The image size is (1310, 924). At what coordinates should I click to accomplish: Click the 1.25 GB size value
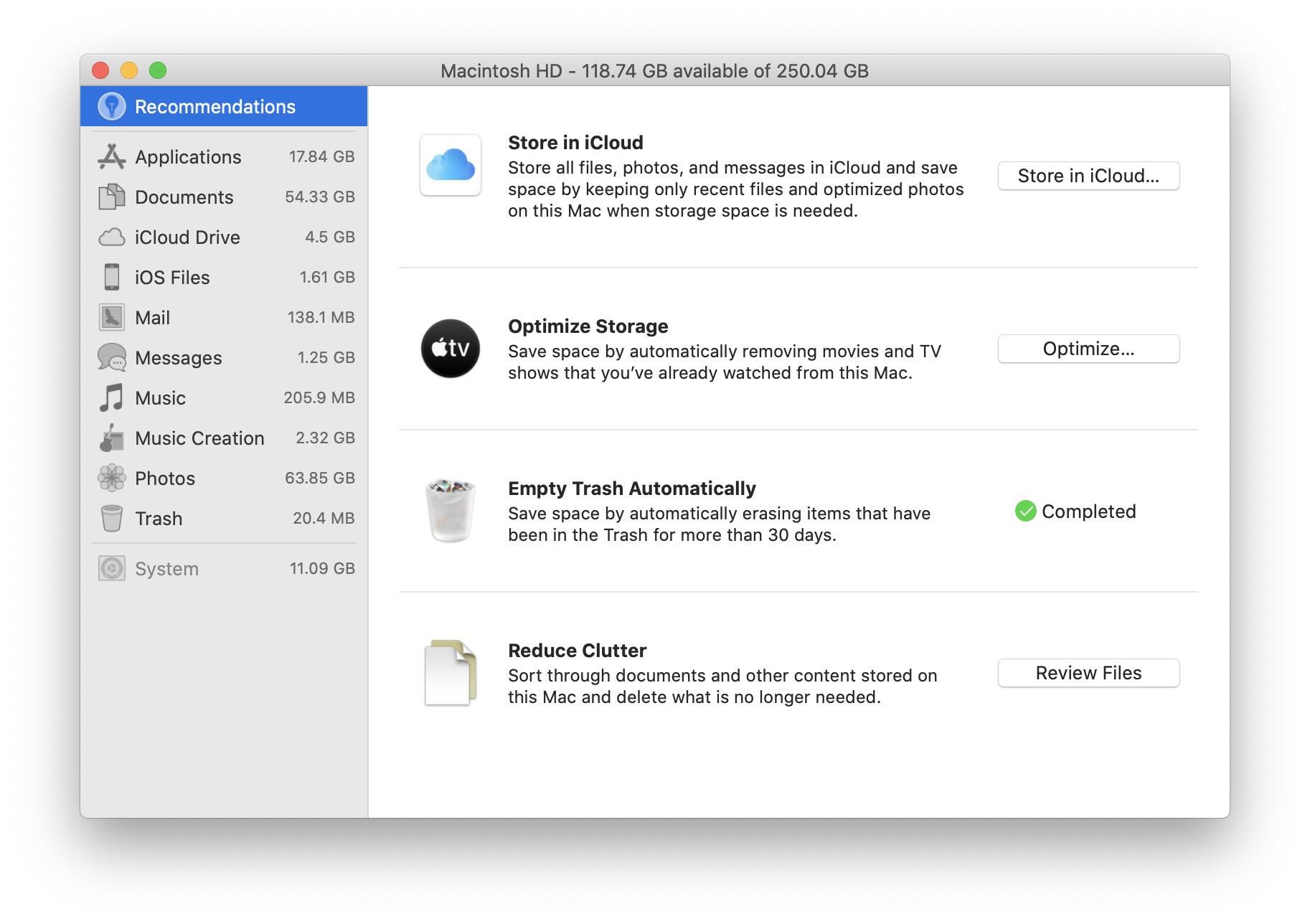coord(326,357)
